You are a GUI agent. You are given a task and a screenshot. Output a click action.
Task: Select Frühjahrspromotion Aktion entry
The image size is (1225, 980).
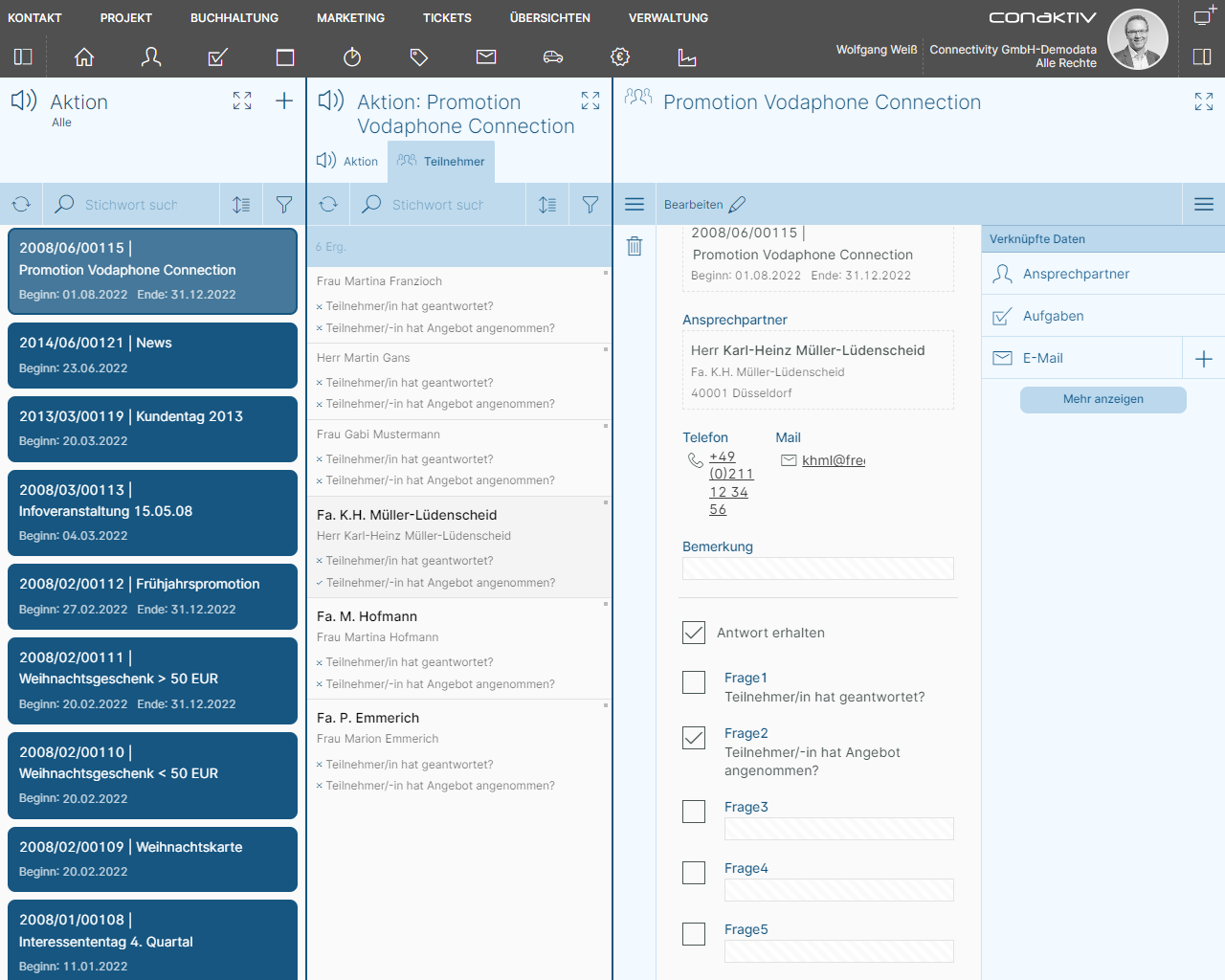153,595
